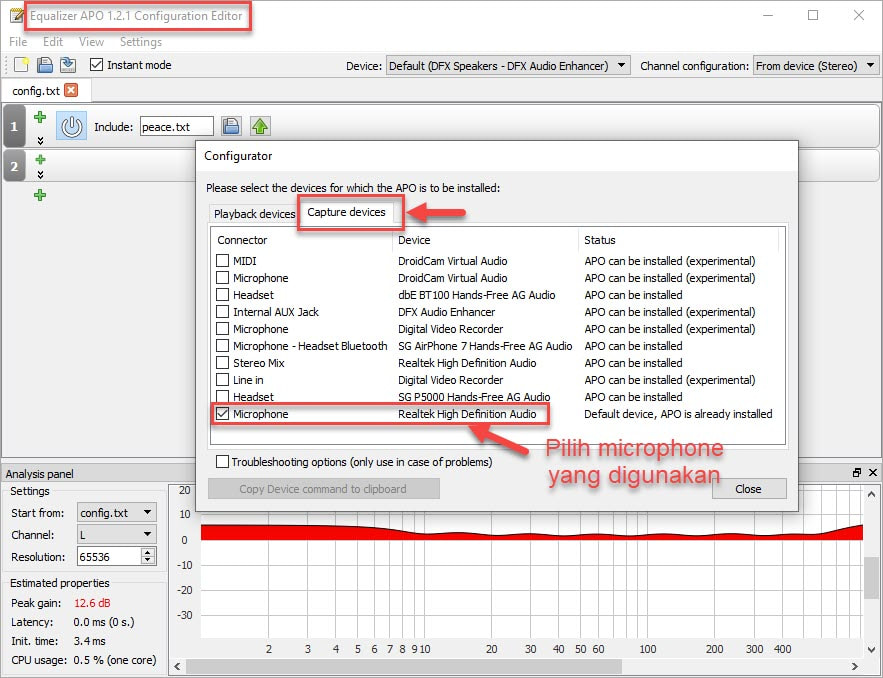Click the Close button in Configurator
Viewport: 883px width, 678px height.
[x=749, y=489]
